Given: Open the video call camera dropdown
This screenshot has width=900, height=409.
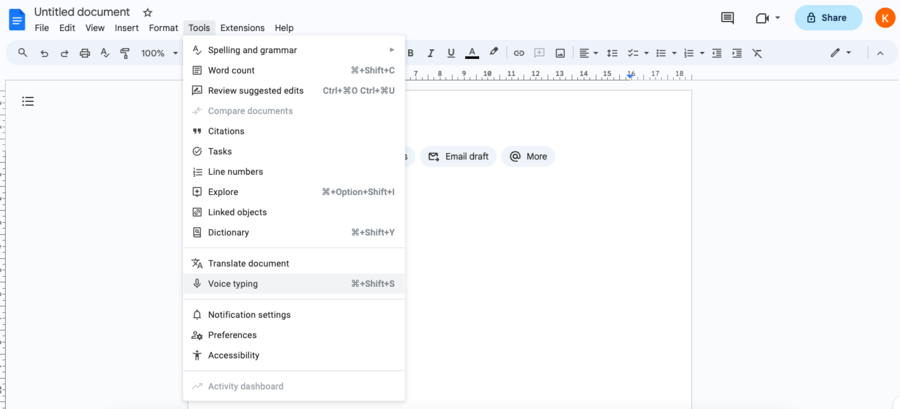Looking at the screenshot, I should click(x=768, y=18).
